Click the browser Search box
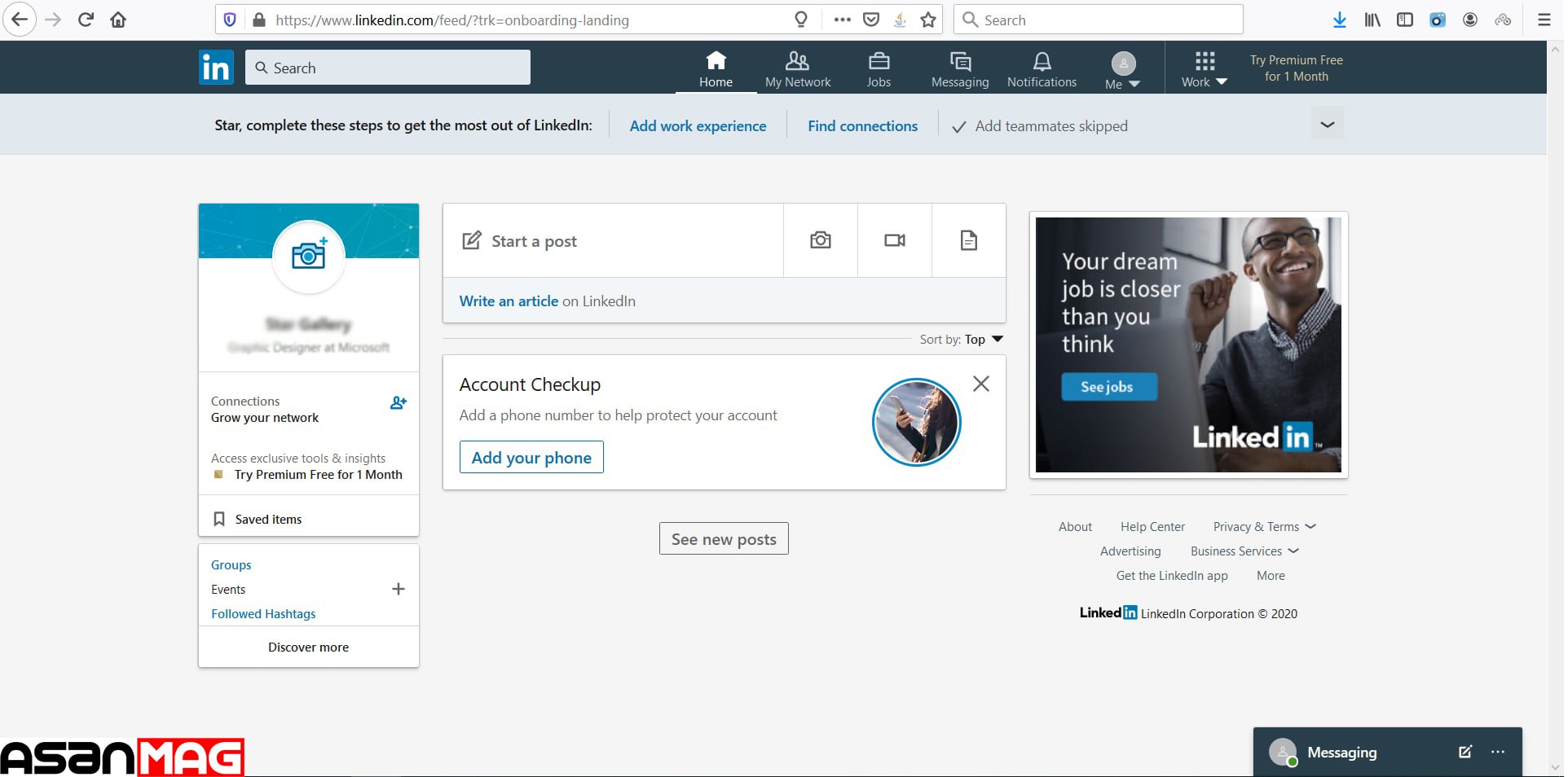Image resolution: width=1568 pixels, height=777 pixels. click(x=1099, y=20)
